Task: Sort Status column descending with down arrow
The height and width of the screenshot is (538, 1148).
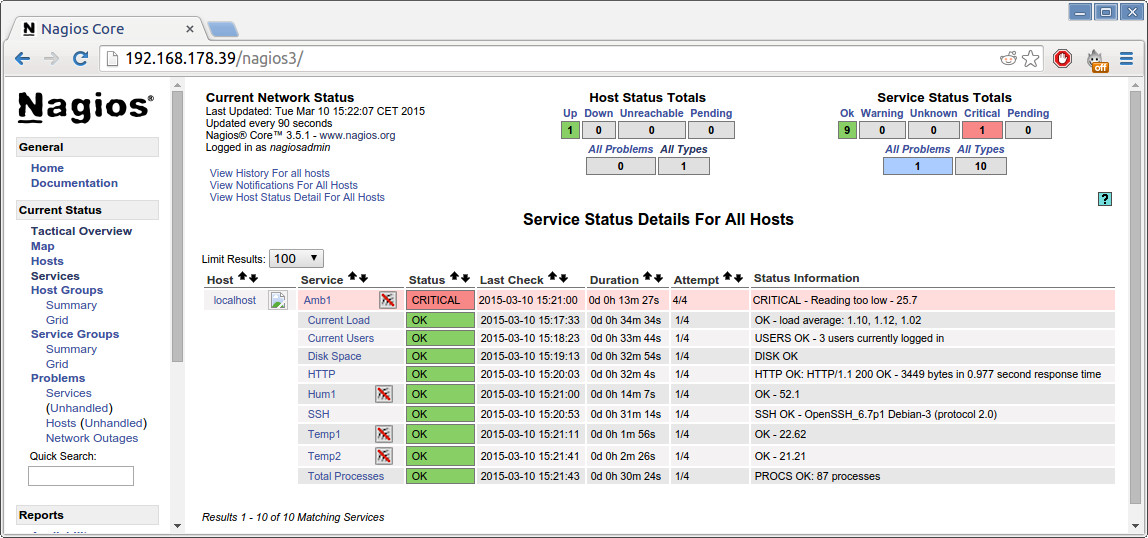Action: coord(465,278)
